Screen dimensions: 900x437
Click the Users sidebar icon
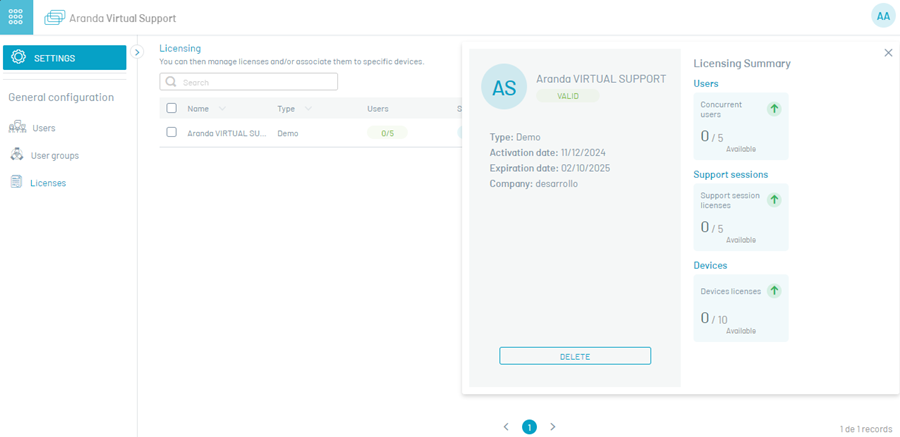tap(18, 127)
